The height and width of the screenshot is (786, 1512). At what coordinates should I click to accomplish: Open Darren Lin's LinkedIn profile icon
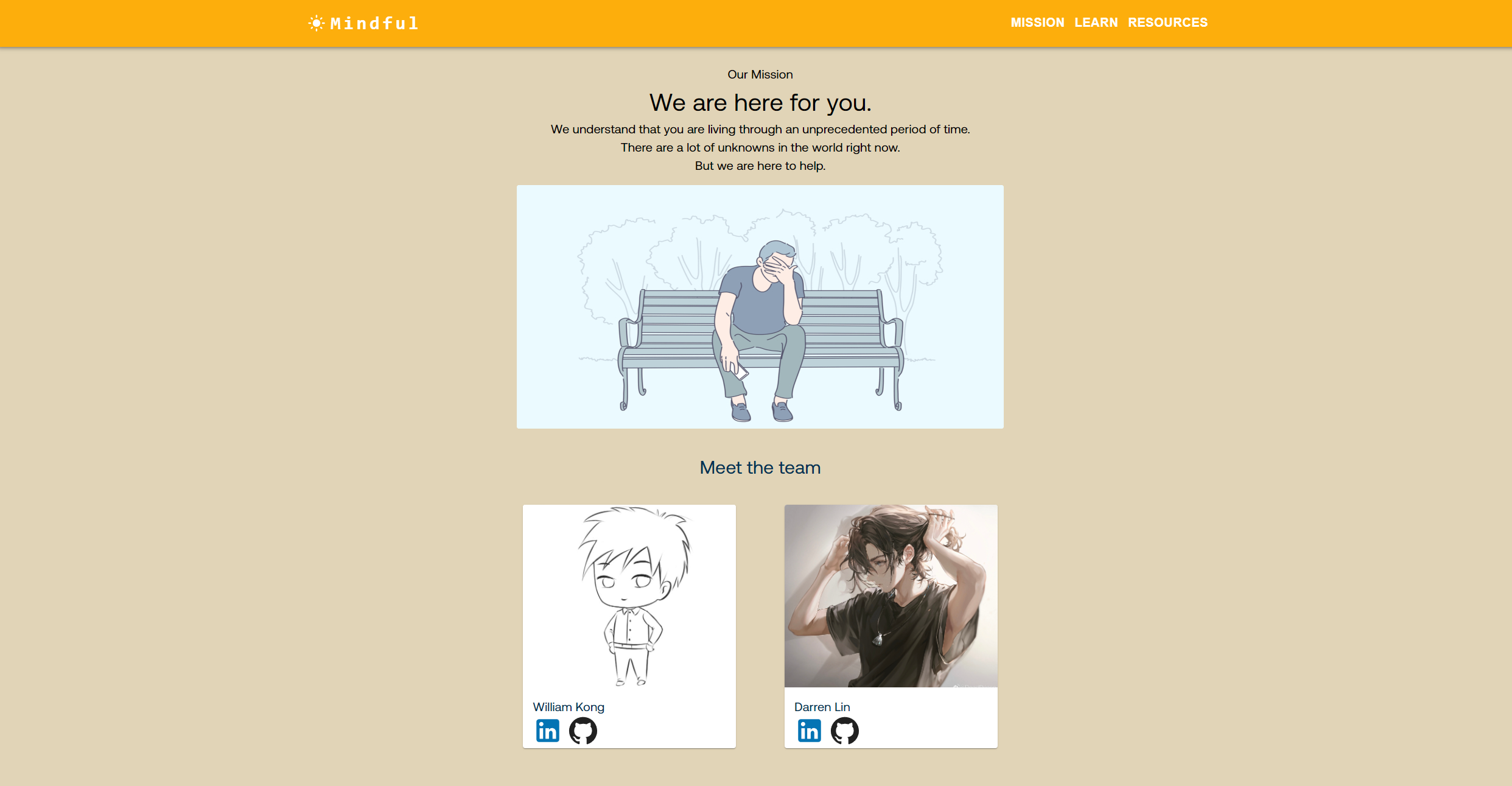pyautogui.click(x=809, y=731)
